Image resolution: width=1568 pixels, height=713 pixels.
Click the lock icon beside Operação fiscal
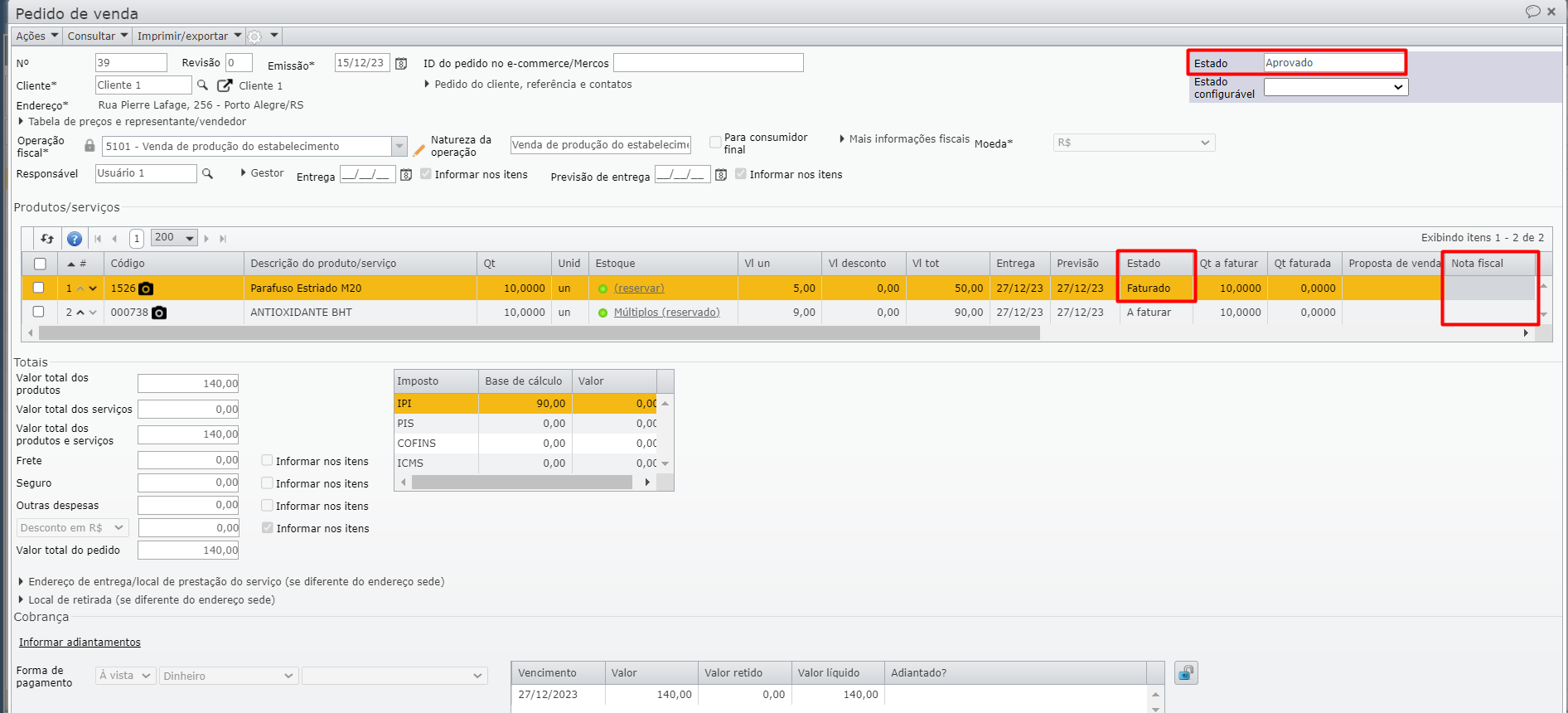(90, 146)
